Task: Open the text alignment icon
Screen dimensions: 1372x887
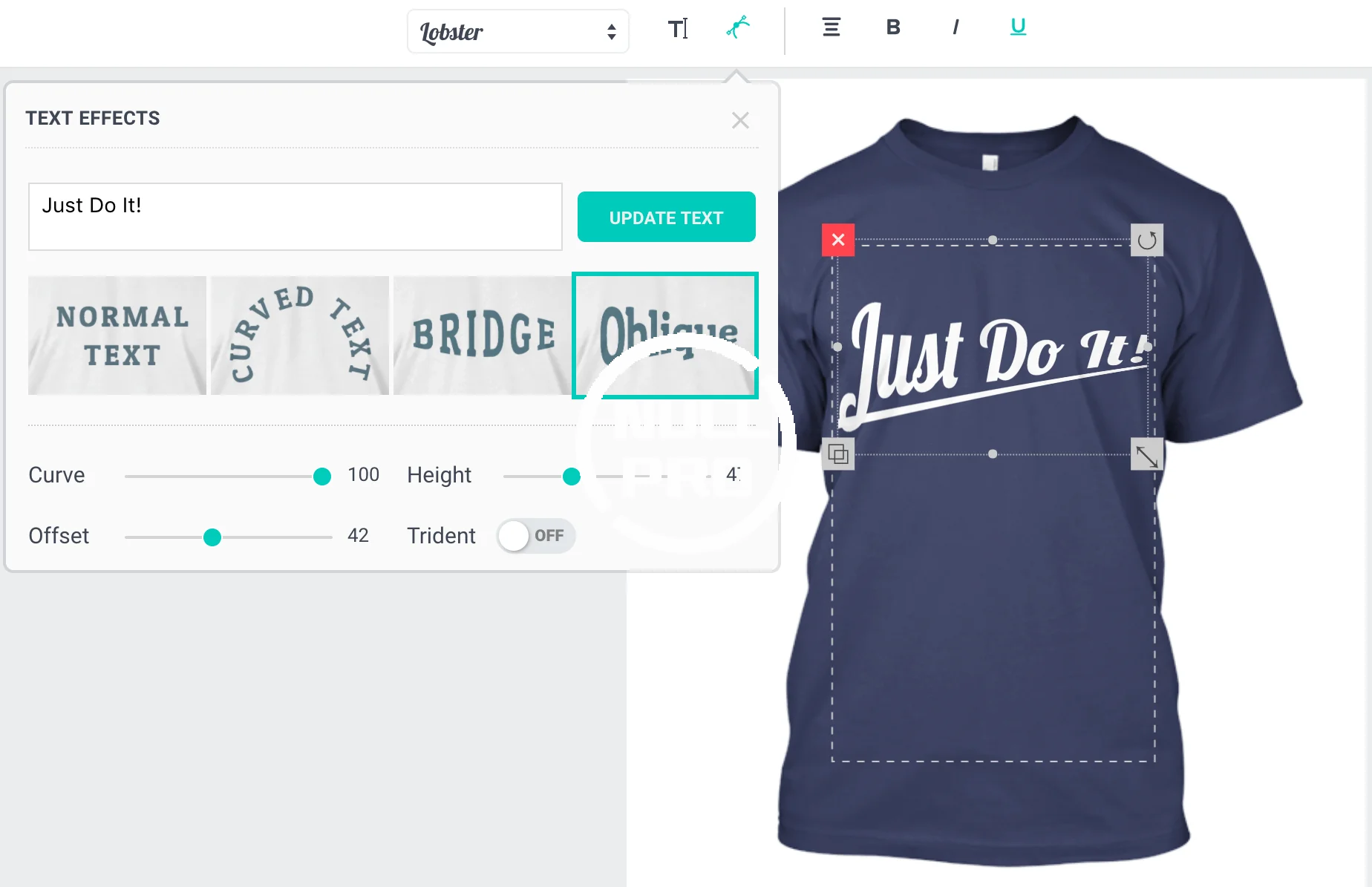Action: [x=832, y=27]
